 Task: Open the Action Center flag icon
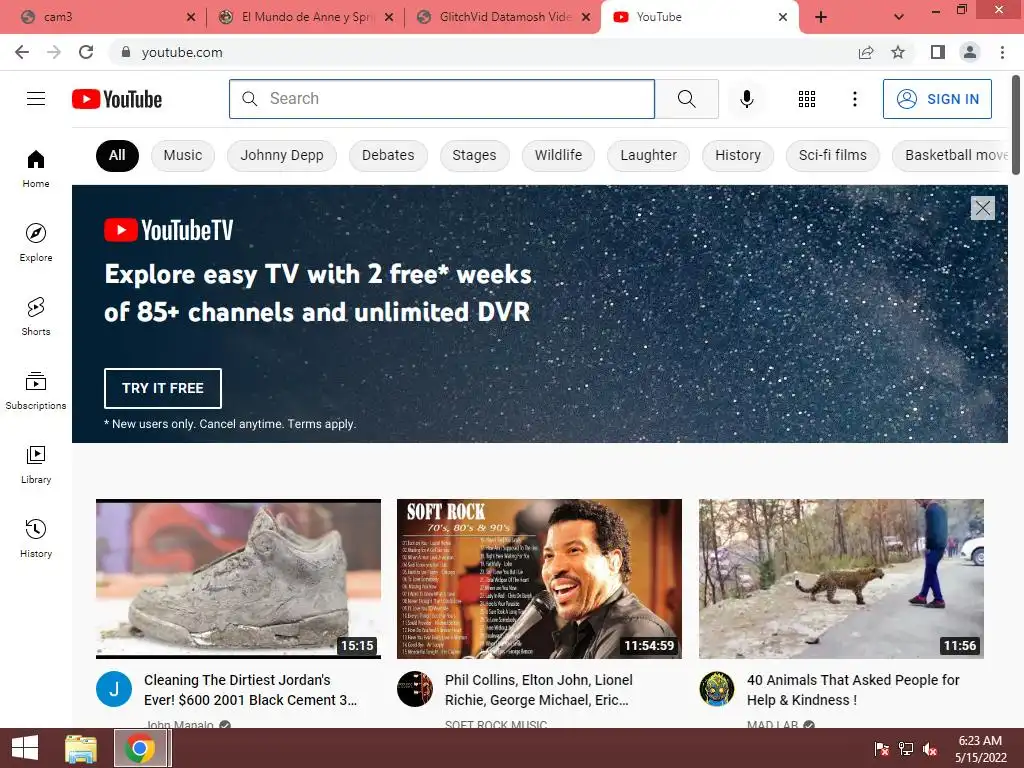[x=882, y=749]
